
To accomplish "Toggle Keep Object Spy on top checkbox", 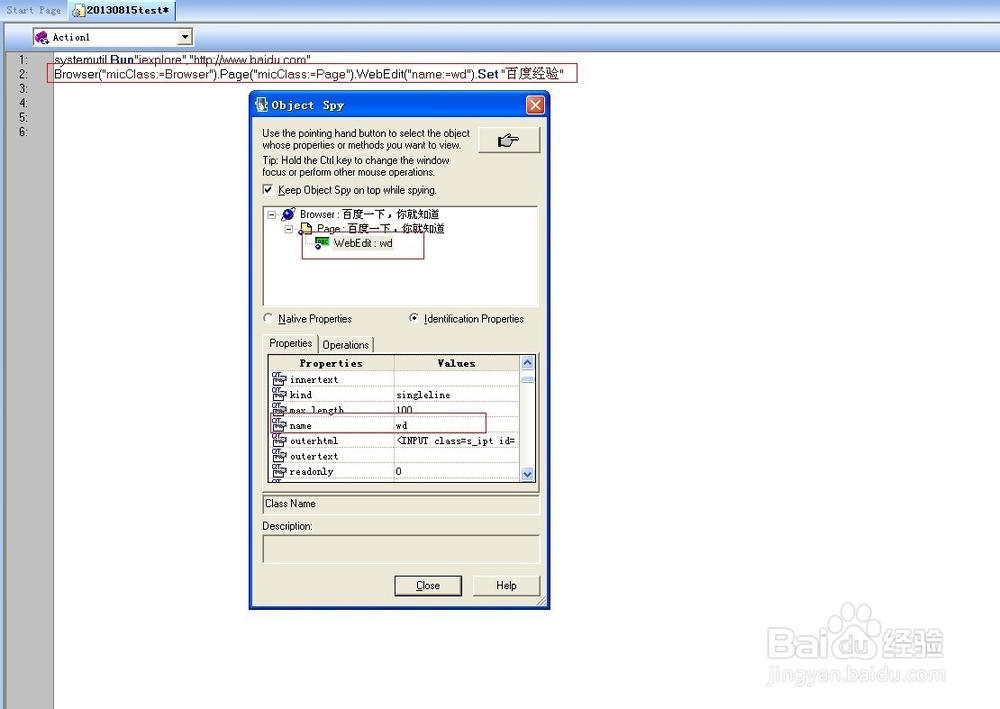I will pos(268,189).
